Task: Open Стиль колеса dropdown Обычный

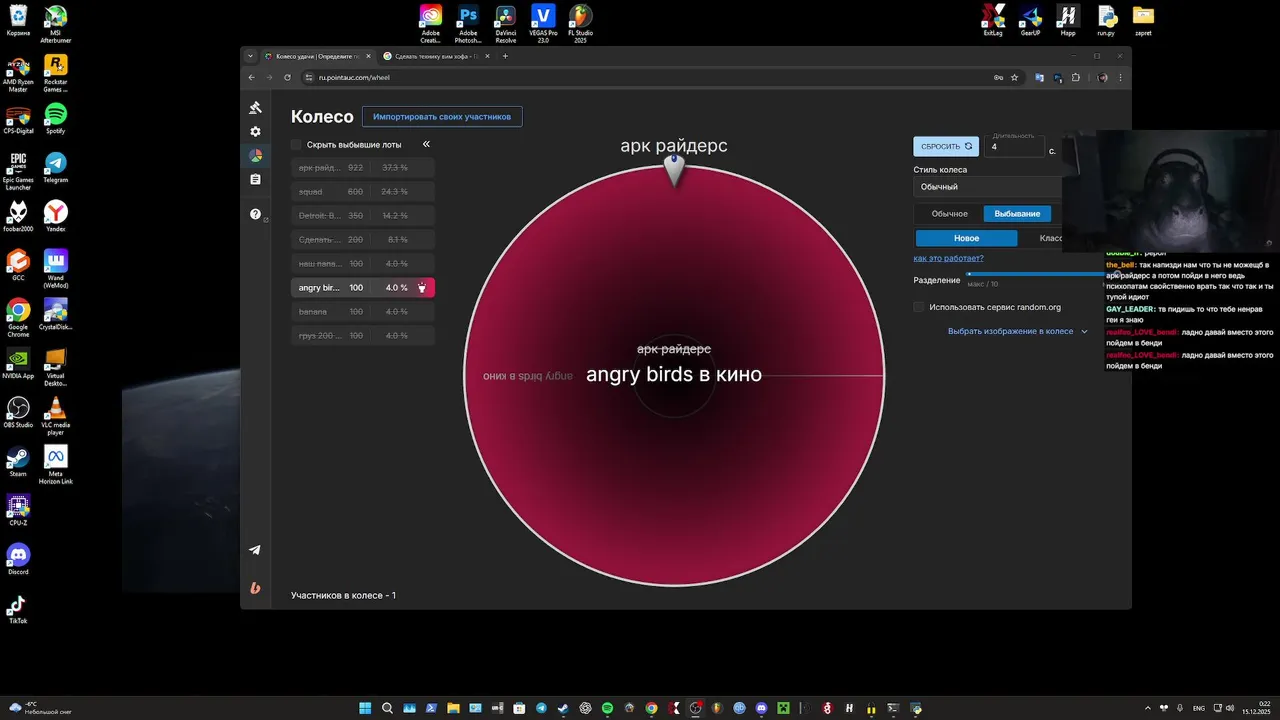Action: 988,187
